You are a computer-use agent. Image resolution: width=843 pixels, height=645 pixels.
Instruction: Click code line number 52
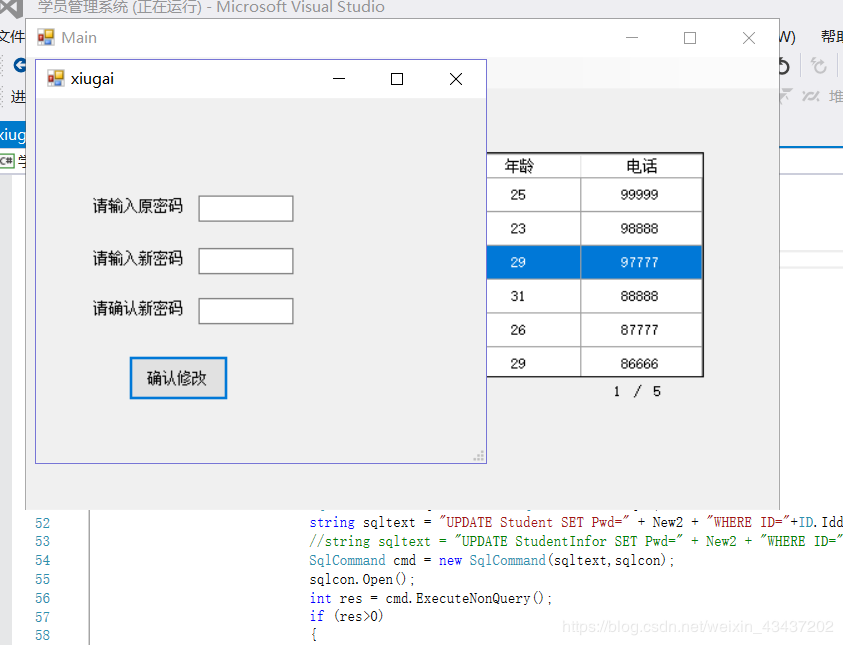tap(42, 523)
